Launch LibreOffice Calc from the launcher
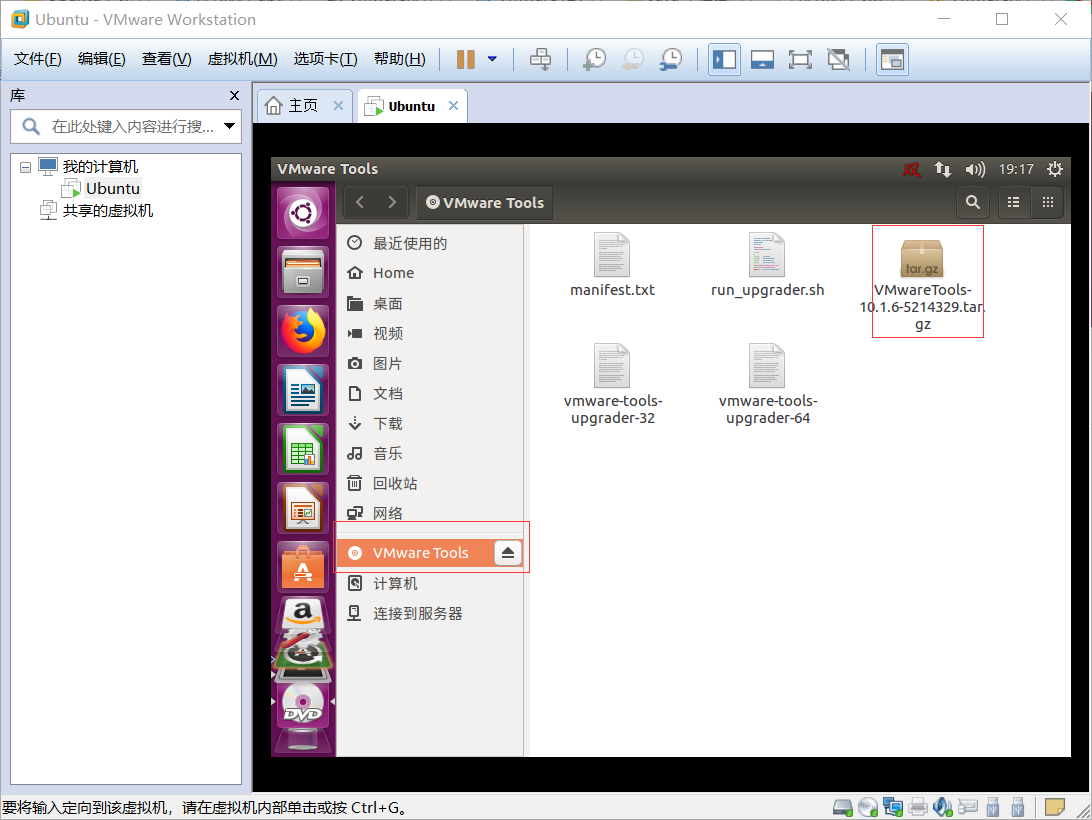Image resolution: width=1092 pixels, height=820 pixels. pos(303,449)
